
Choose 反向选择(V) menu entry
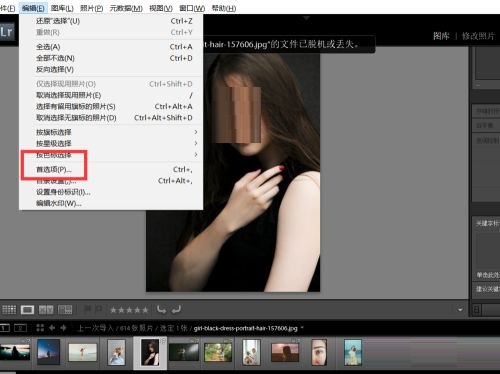[x=111, y=69]
